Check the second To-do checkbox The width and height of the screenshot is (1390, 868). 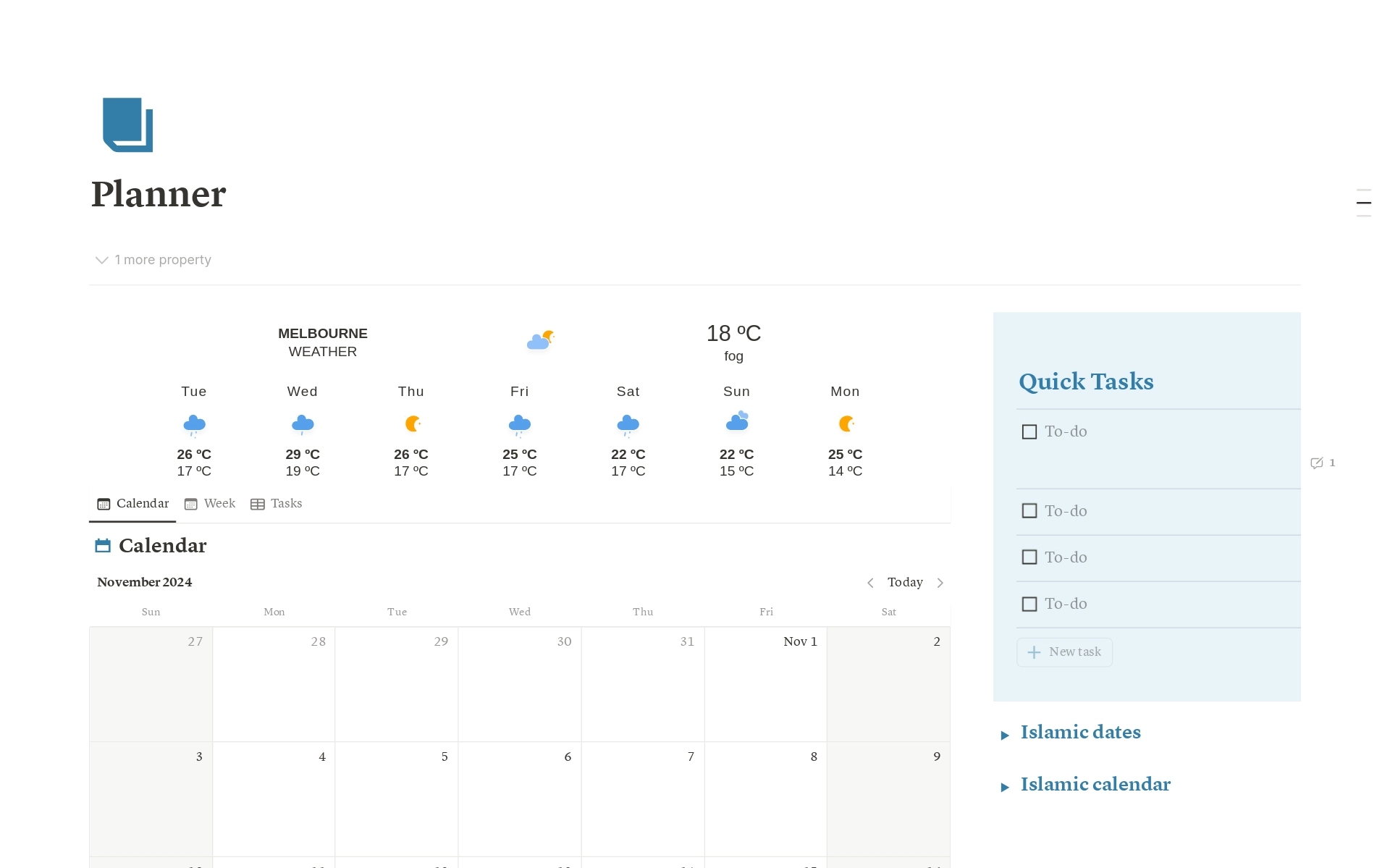pyautogui.click(x=1029, y=511)
